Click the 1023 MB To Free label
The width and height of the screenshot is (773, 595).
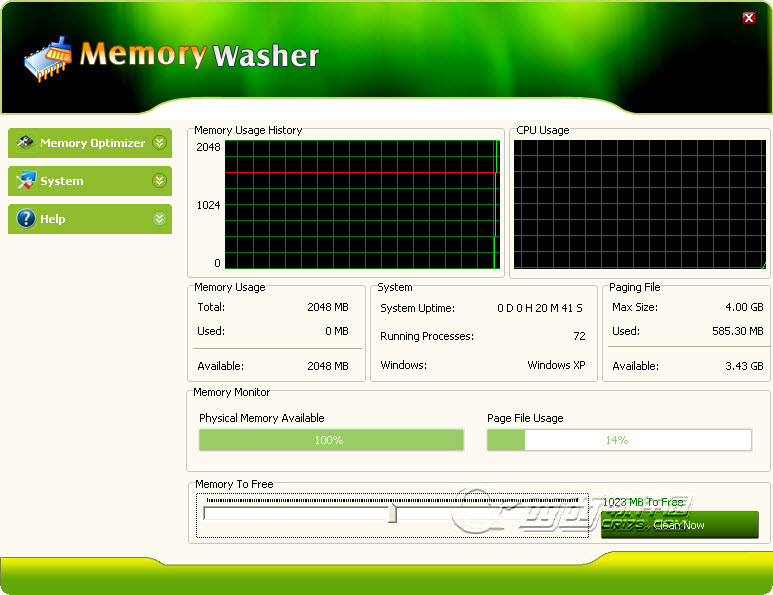643,502
